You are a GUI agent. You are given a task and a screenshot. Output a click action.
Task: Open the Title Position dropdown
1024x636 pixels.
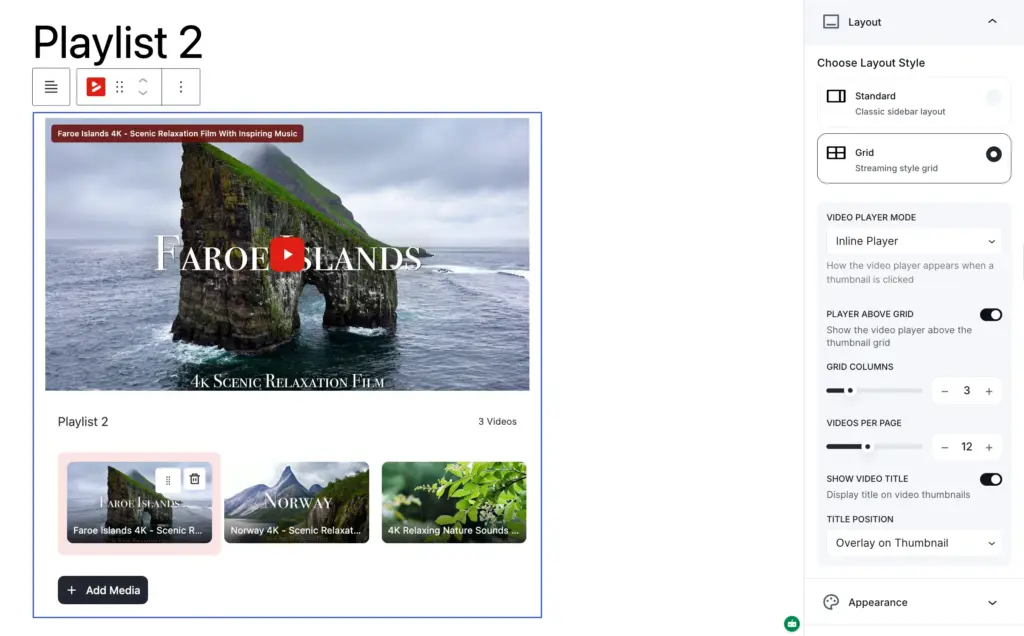pyautogui.click(x=913, y=543)
